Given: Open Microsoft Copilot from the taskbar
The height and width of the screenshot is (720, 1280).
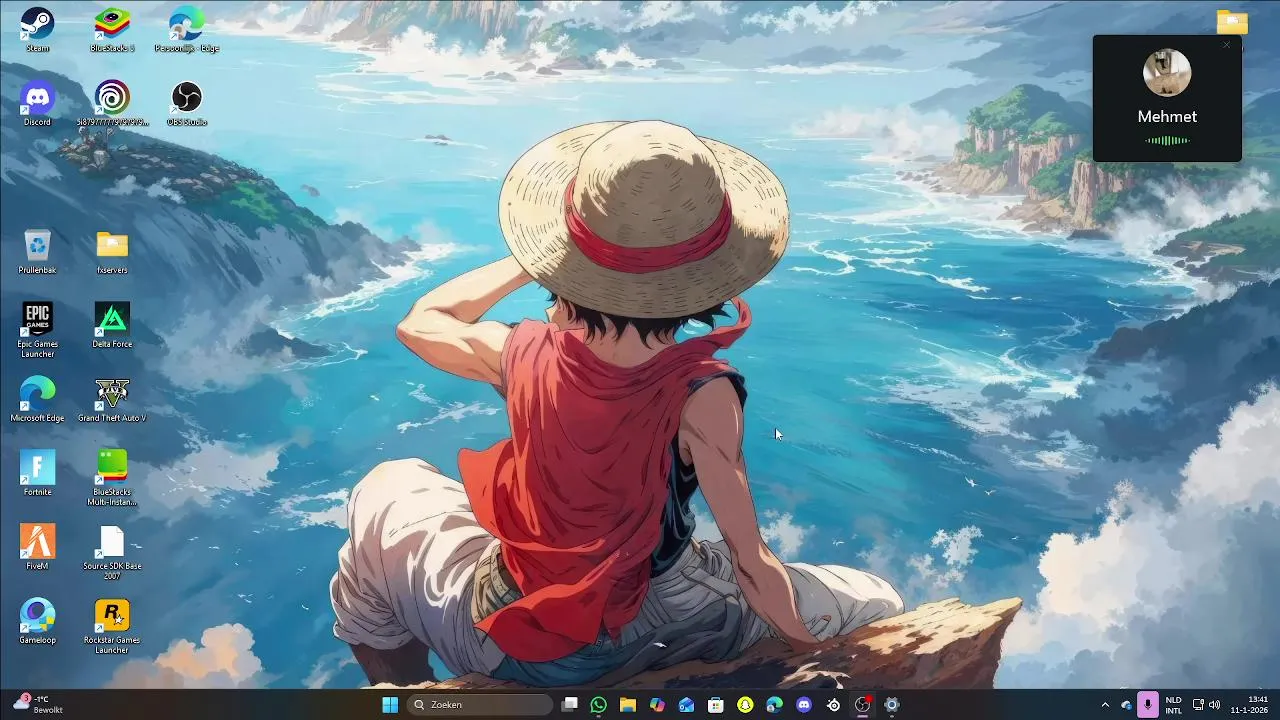Looking at the screenshot, I should [657, 705].
